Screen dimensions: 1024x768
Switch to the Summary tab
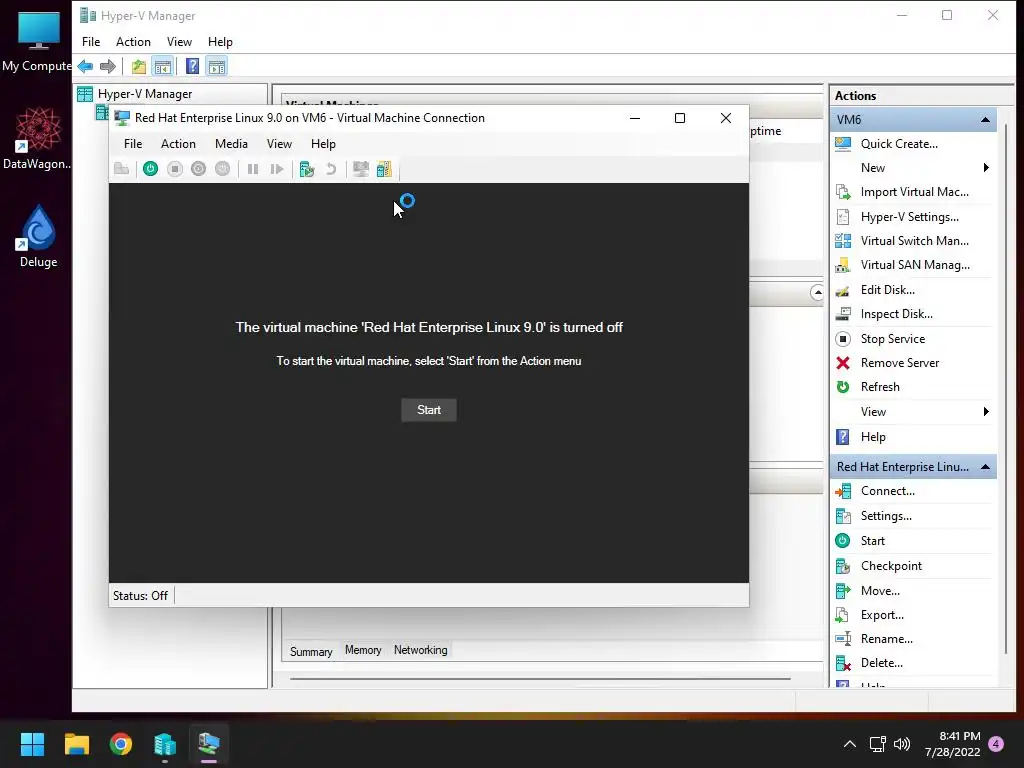point(311,652)
